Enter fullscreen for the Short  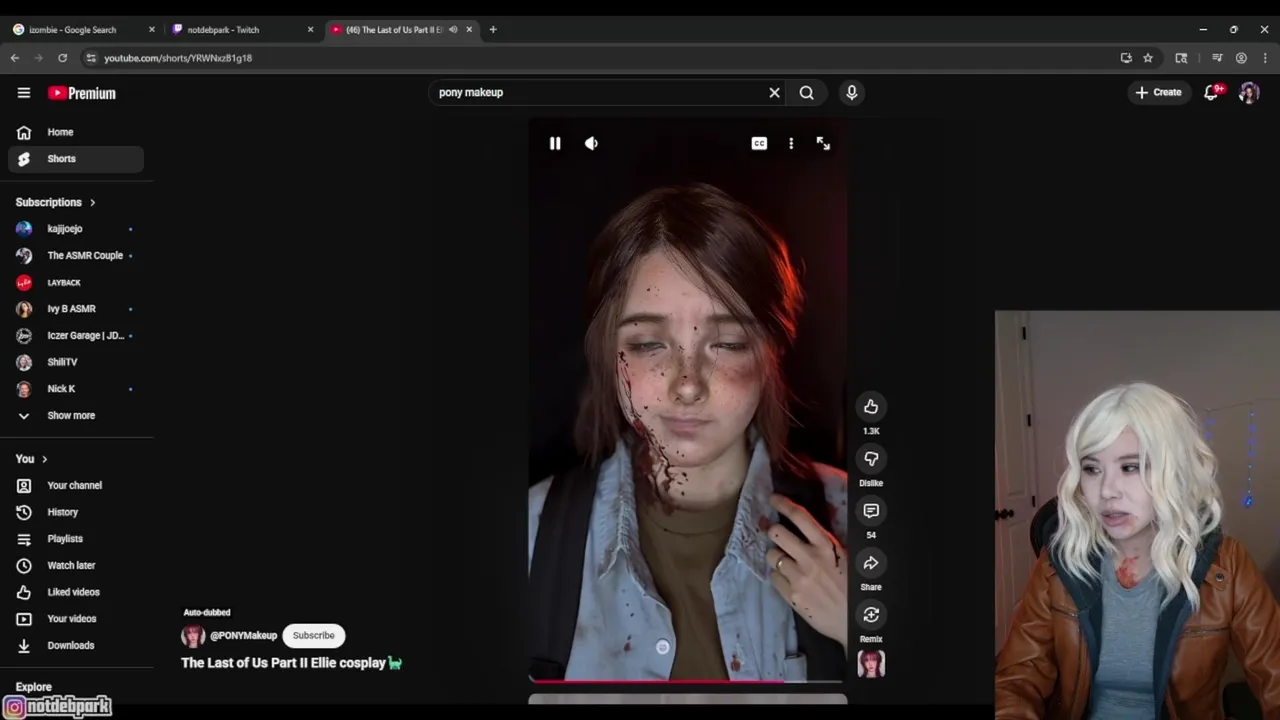tap(823, 143)
